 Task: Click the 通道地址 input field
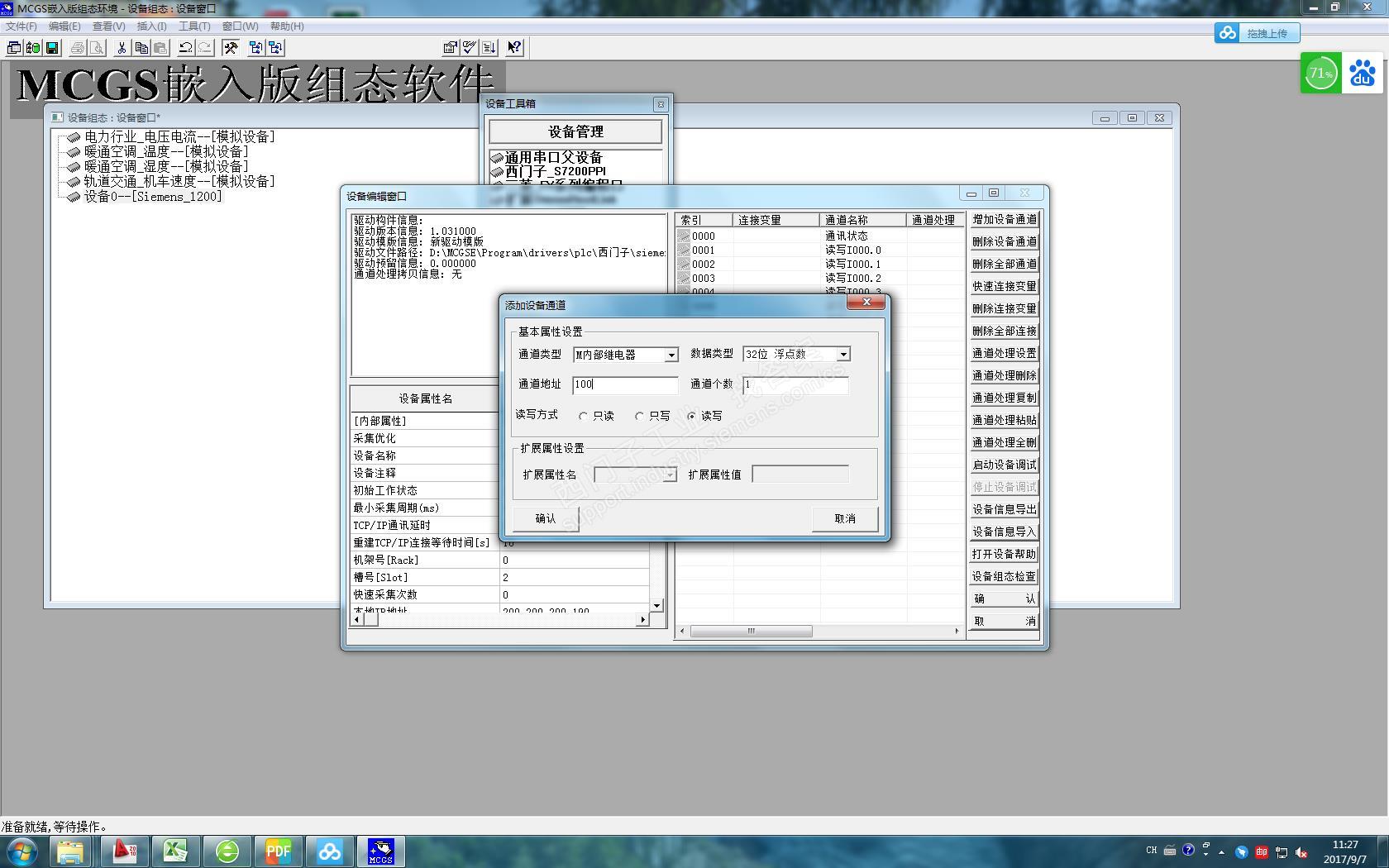click(x=625, y=384)
